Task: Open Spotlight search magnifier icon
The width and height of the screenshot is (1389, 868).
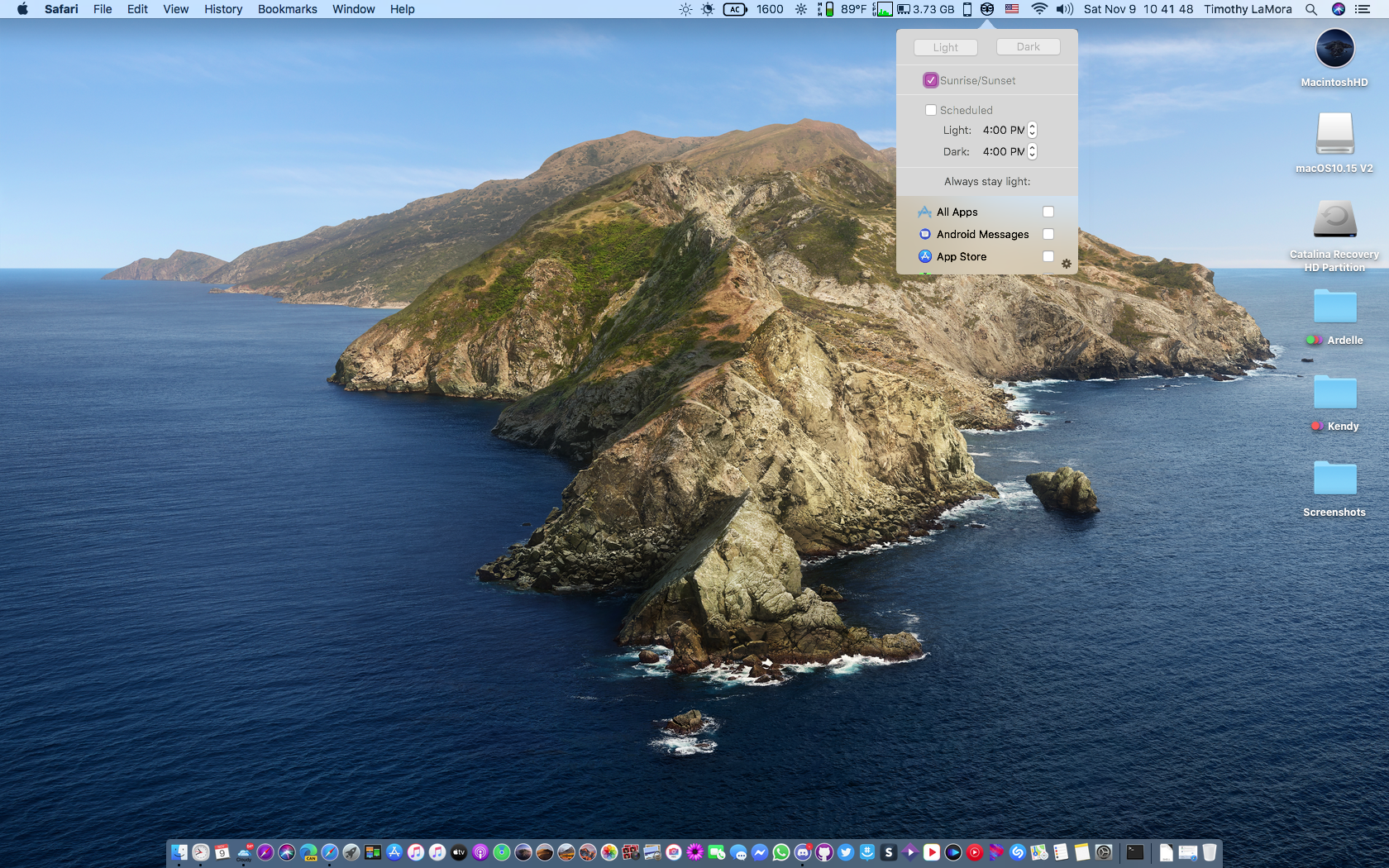Action: (x=1311, y=9)
